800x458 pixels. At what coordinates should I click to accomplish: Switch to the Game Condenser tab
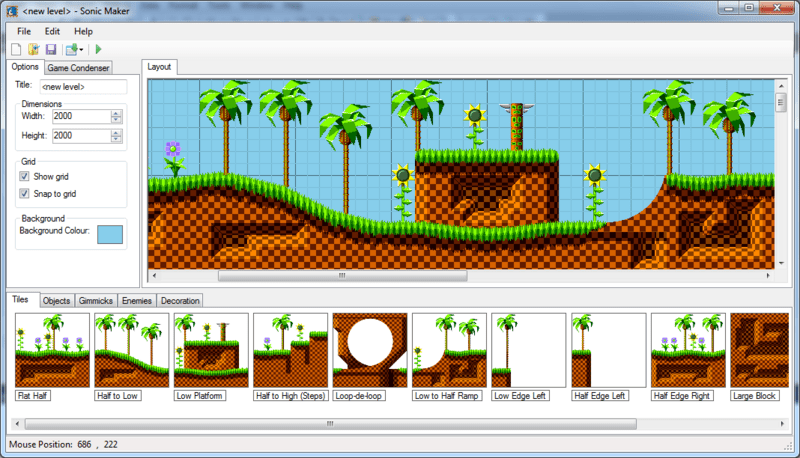point(78,68)
